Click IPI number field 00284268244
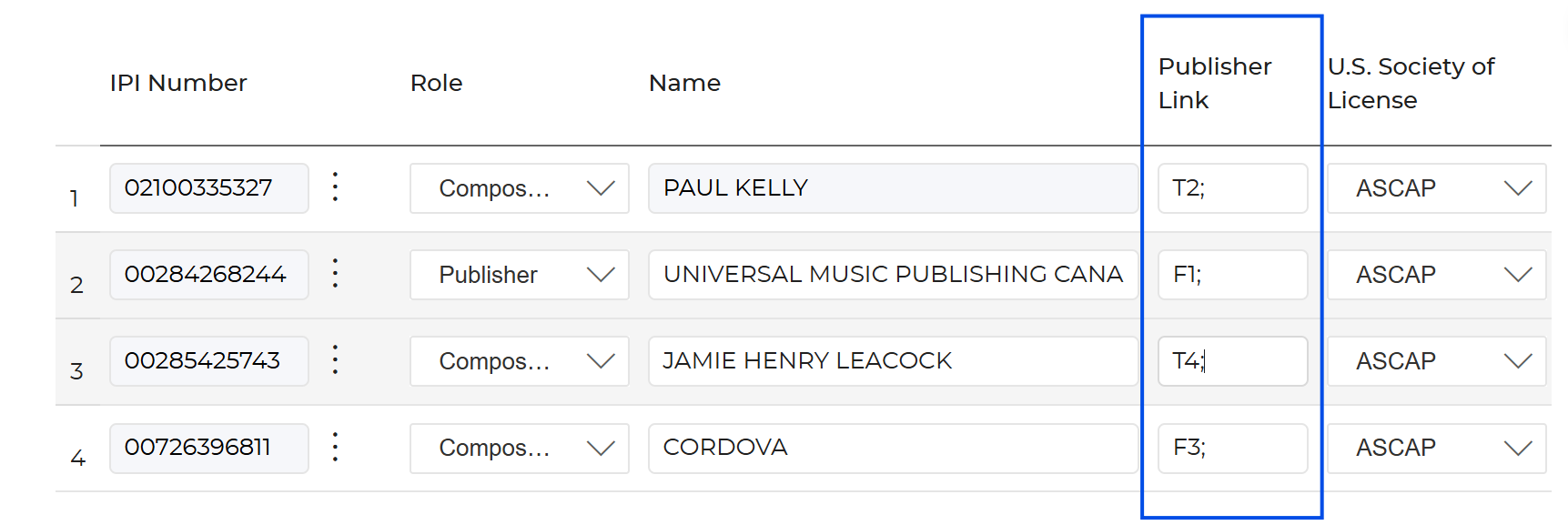 208,275
